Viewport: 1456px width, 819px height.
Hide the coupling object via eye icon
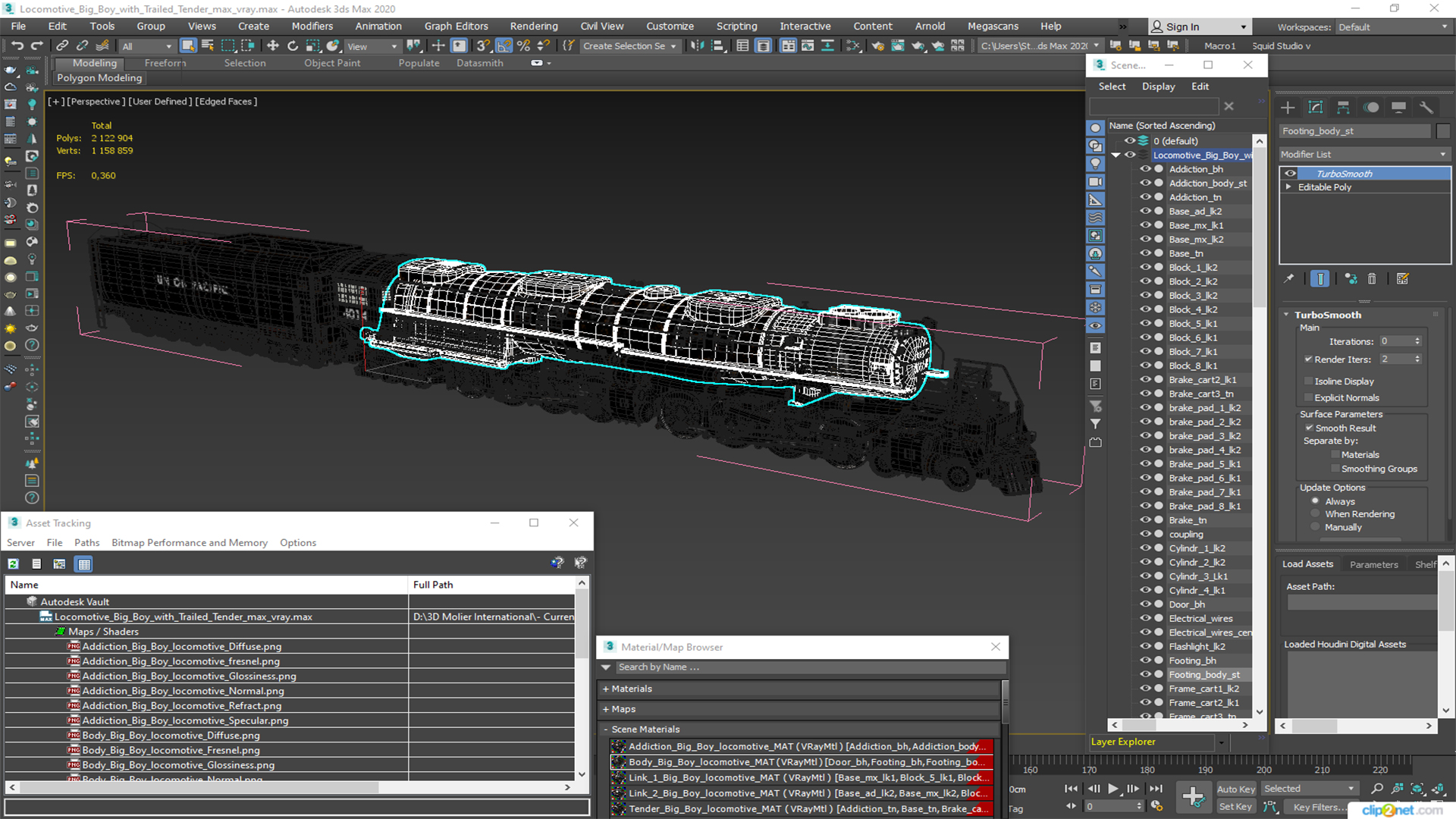click(1145, 534)
